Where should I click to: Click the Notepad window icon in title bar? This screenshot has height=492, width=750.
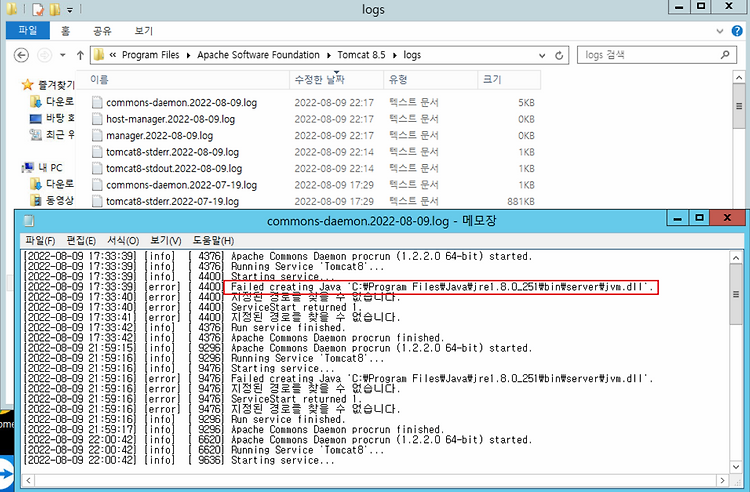click(29, 221)
